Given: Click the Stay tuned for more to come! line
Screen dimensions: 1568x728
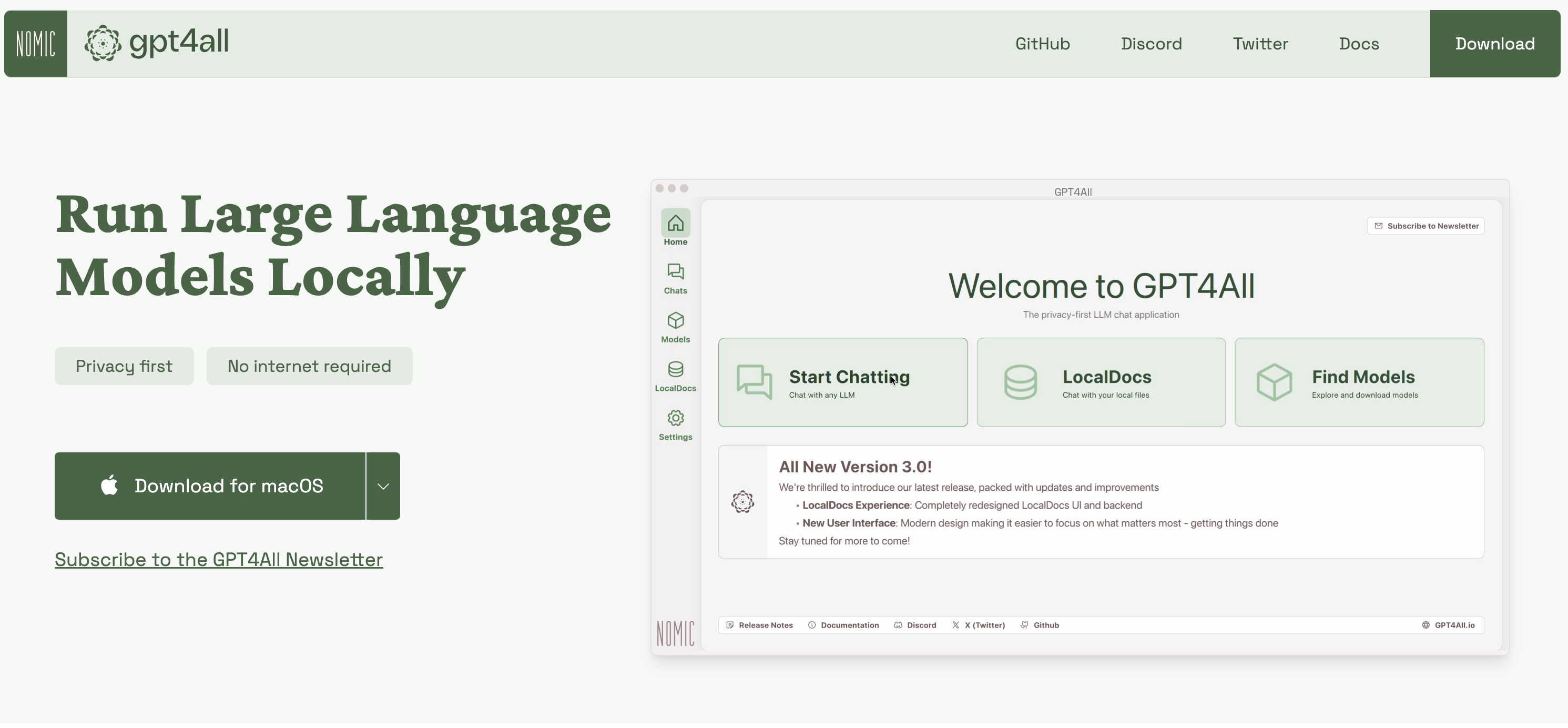Looking at the screenshot, I should point(844,541).
